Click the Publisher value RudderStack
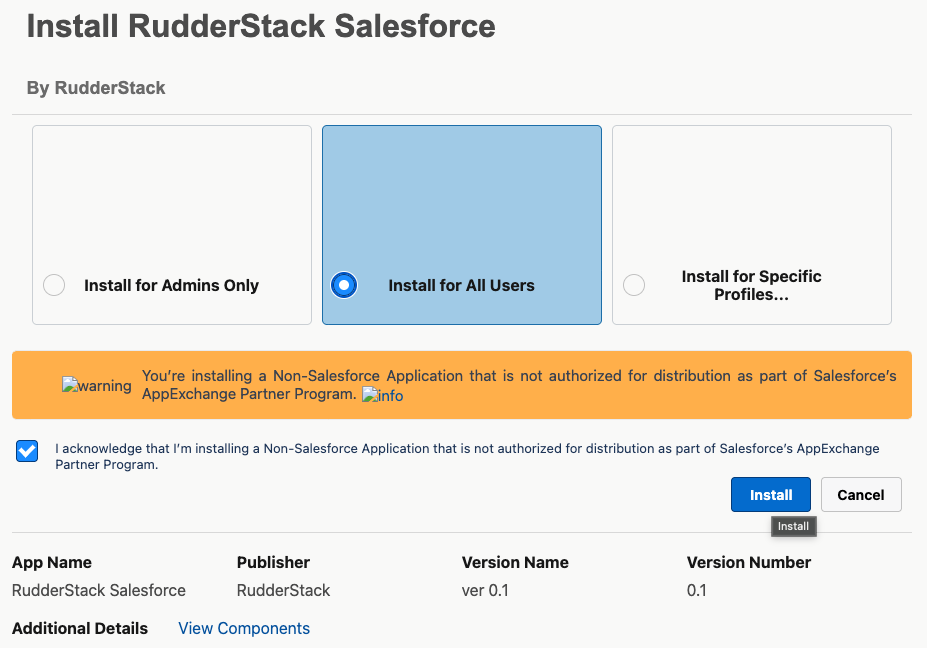The image size is (927, 648). 283,590
